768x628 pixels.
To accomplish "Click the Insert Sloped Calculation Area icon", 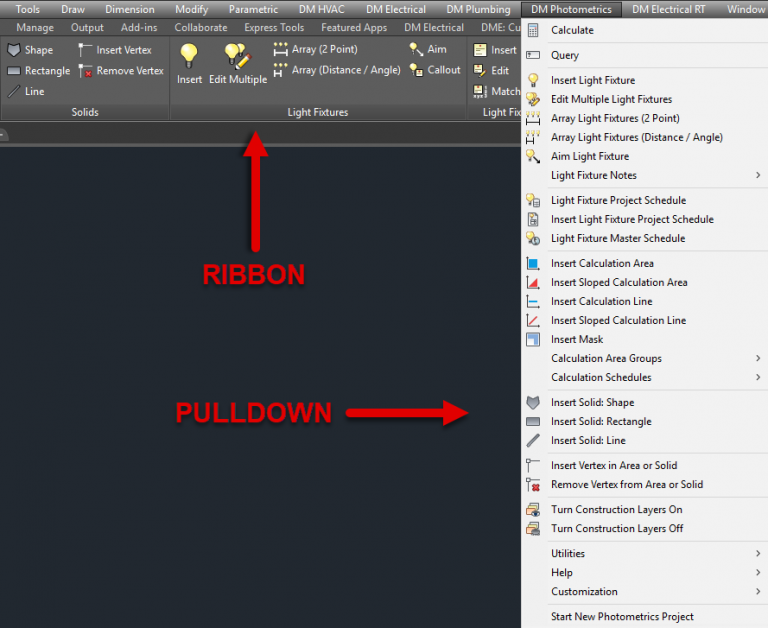I will [533, 283].
